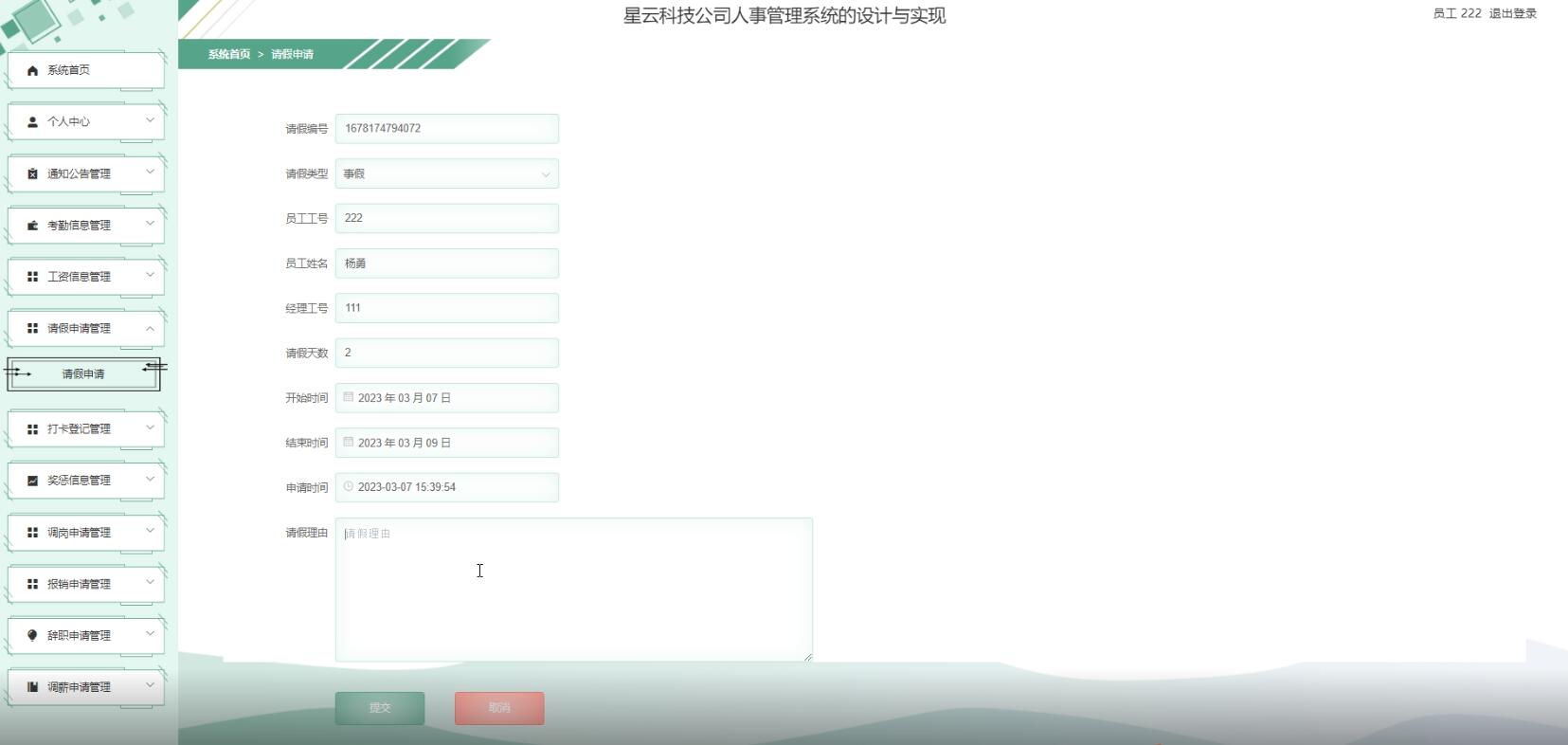Open the 打卡登记管理 menu label

(x=80, y=429)
